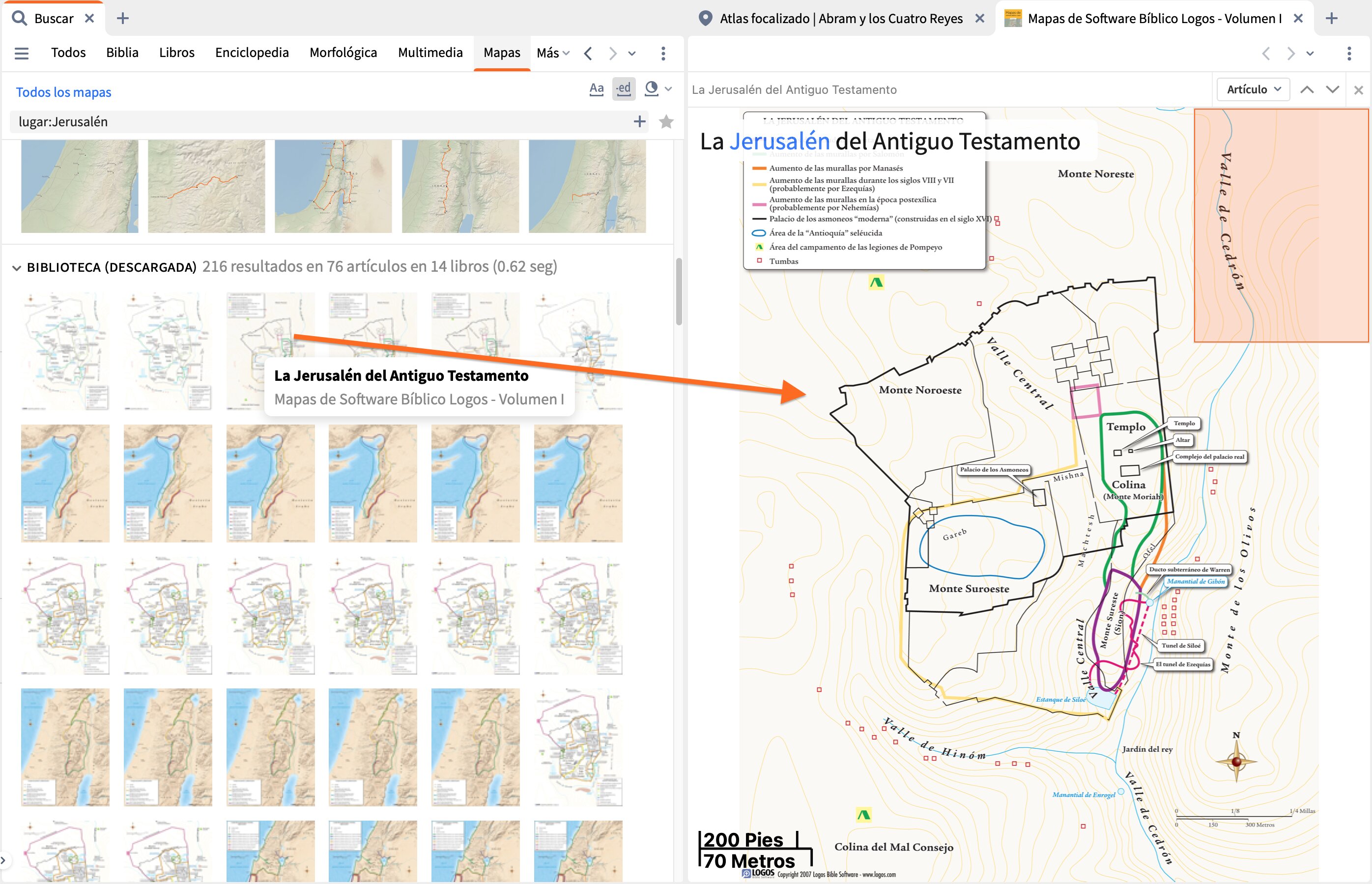Open the third atlas map thumbnail with orange route

pyautogui.click(x=333, y=187)
